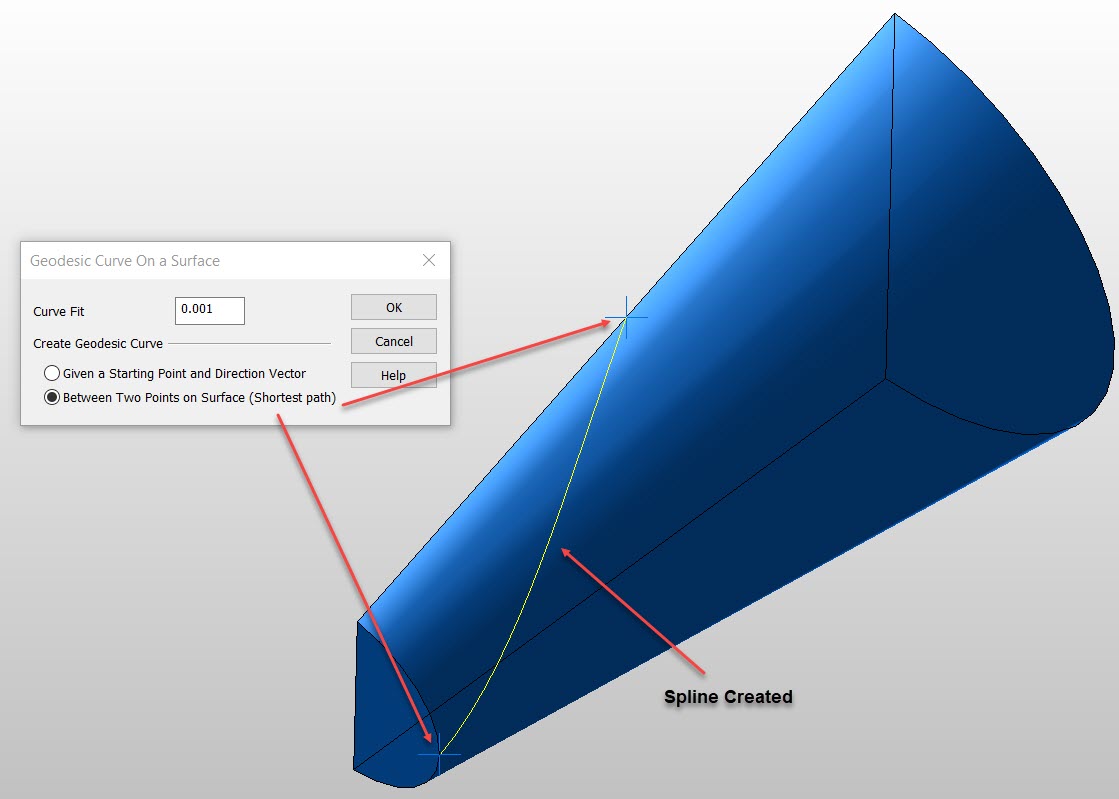Screen dimensions: 1119x799
Task: Click inside the Curve Fit value field
Action: 209,310
